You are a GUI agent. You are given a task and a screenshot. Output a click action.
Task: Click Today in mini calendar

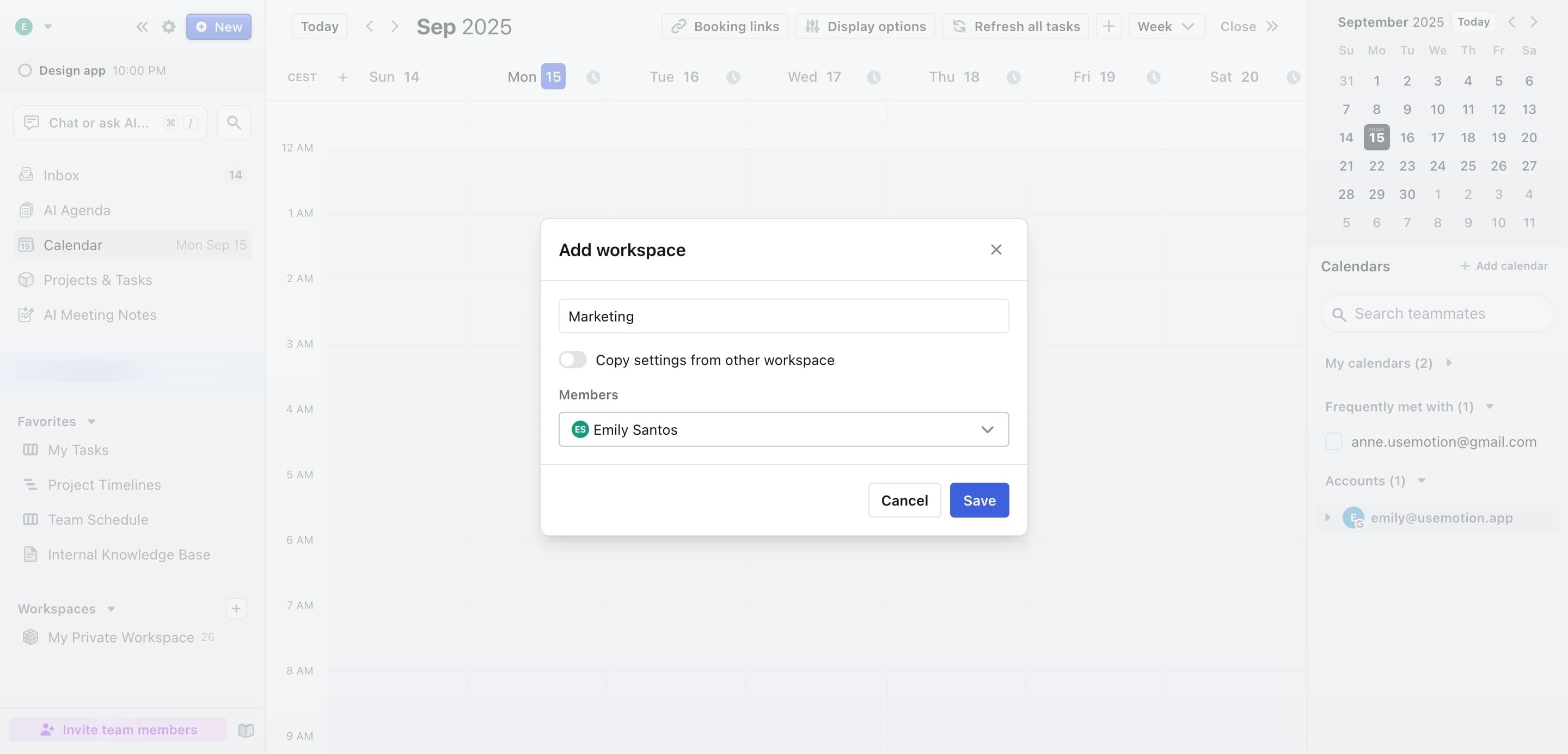pos(1473,22)
